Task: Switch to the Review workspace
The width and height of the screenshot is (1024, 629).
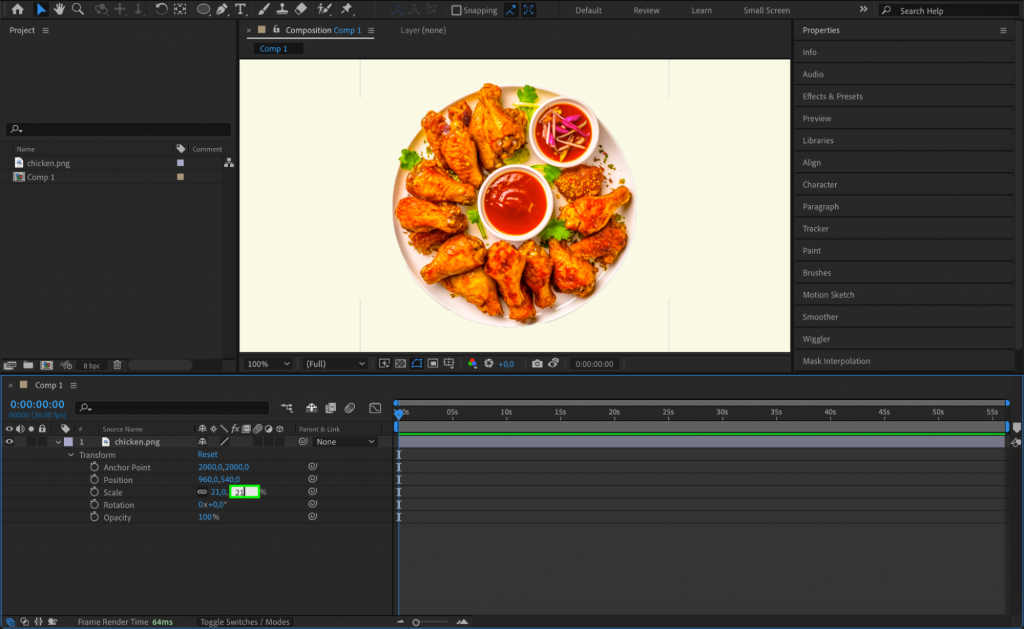Action: coord(646,10)
